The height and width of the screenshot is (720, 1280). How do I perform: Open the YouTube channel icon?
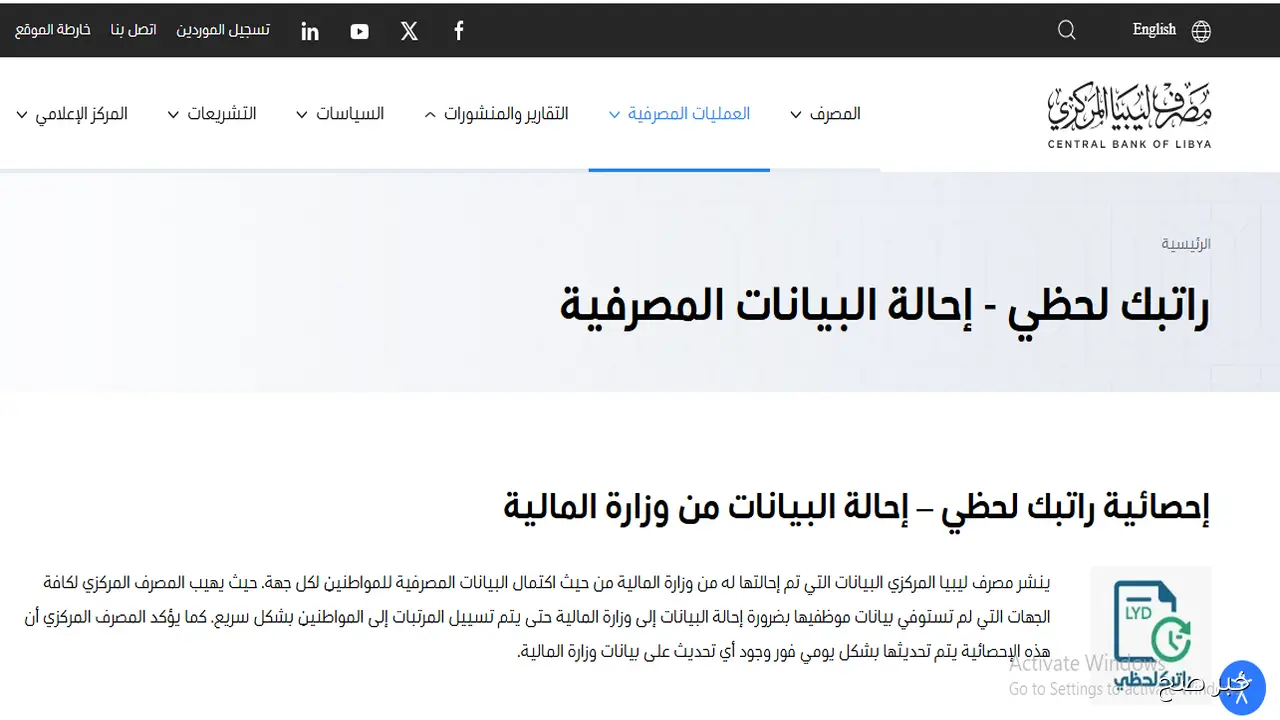tap(359, 30)
